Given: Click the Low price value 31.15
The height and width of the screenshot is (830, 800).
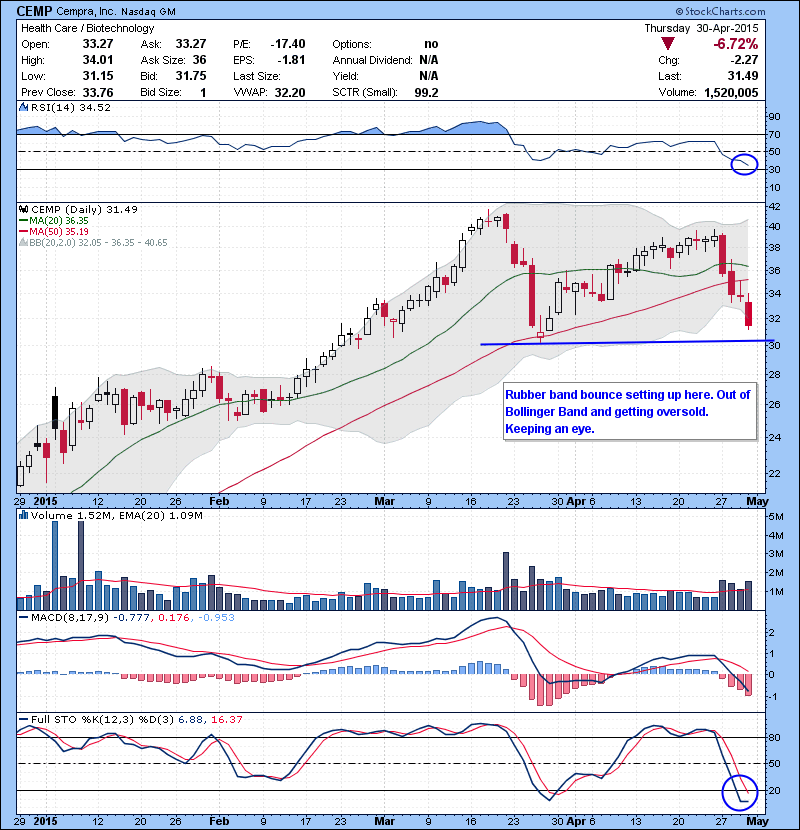Looking at the screenshot, I should (x=98, y=76).
